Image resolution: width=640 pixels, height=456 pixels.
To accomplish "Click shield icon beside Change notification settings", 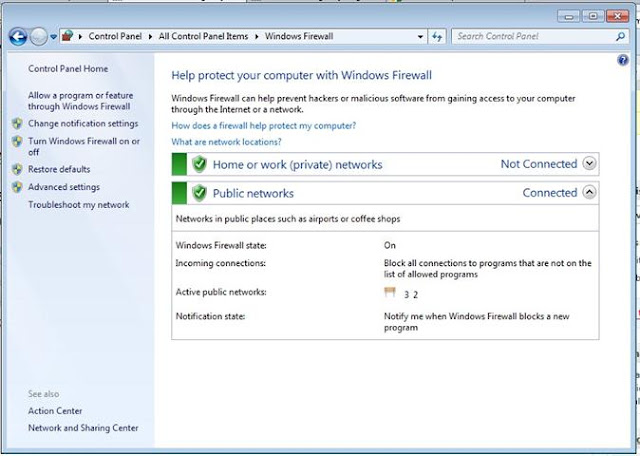I will coord(17,123).
